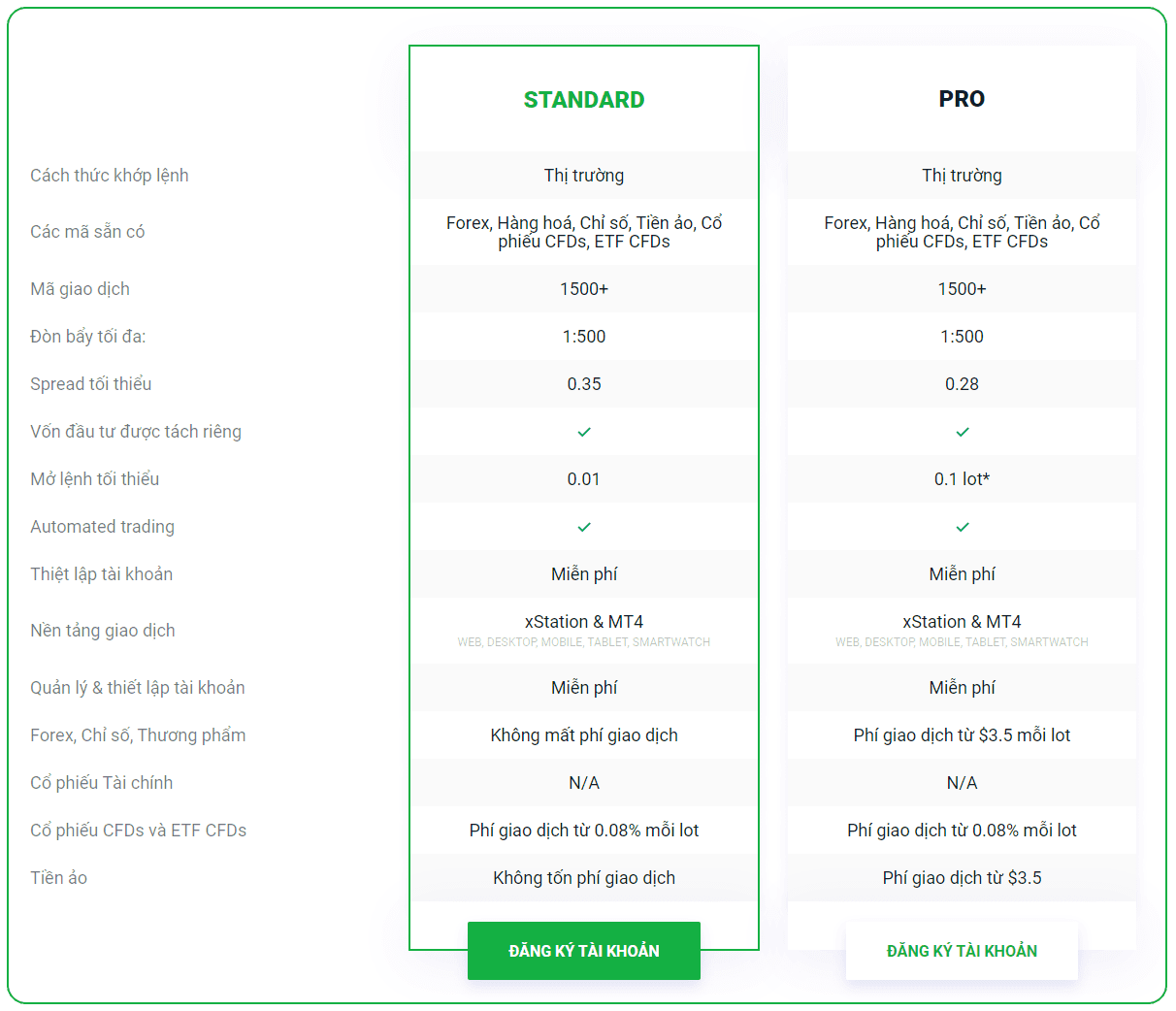Click the 'Spread tối thiểu' row label
The width and height of the screenshot is (1176, 1011).
91,384
